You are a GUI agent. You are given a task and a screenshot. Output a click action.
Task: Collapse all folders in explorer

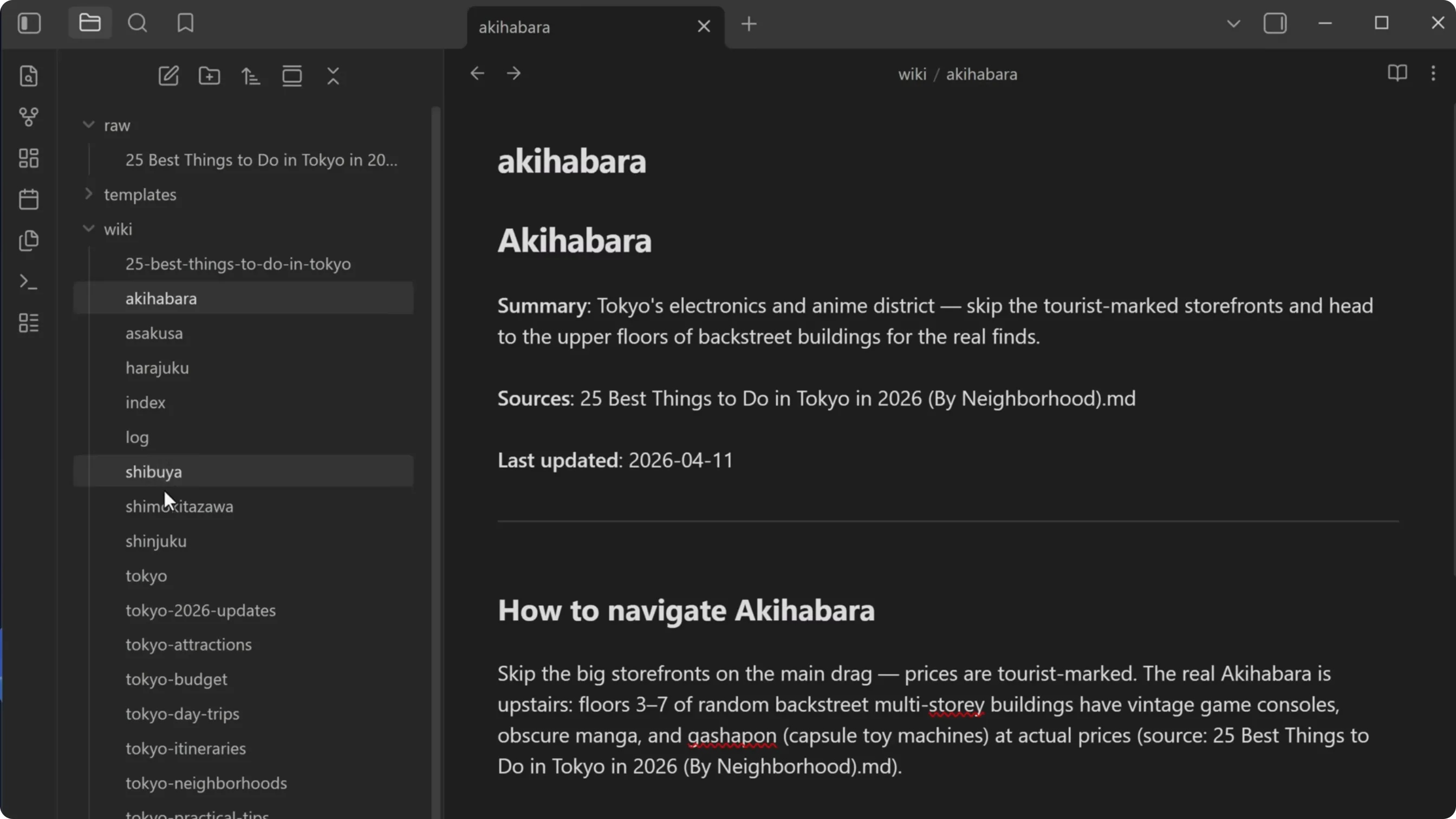coord(334,76)
